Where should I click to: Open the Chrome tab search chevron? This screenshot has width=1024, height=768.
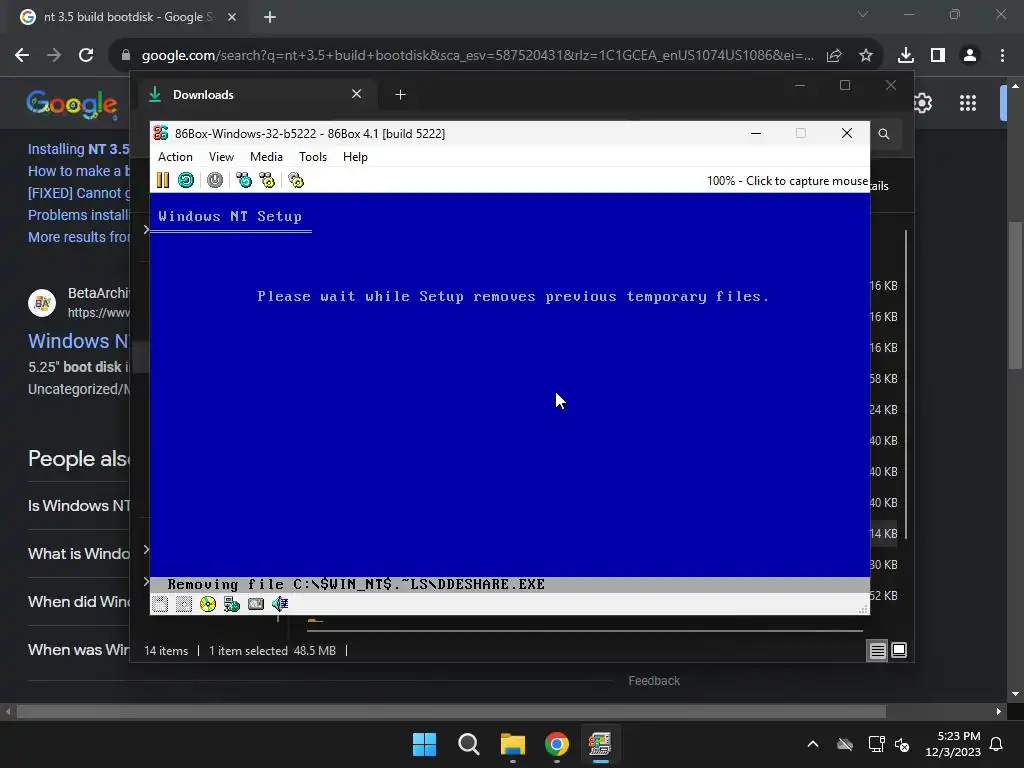(863, 14)
